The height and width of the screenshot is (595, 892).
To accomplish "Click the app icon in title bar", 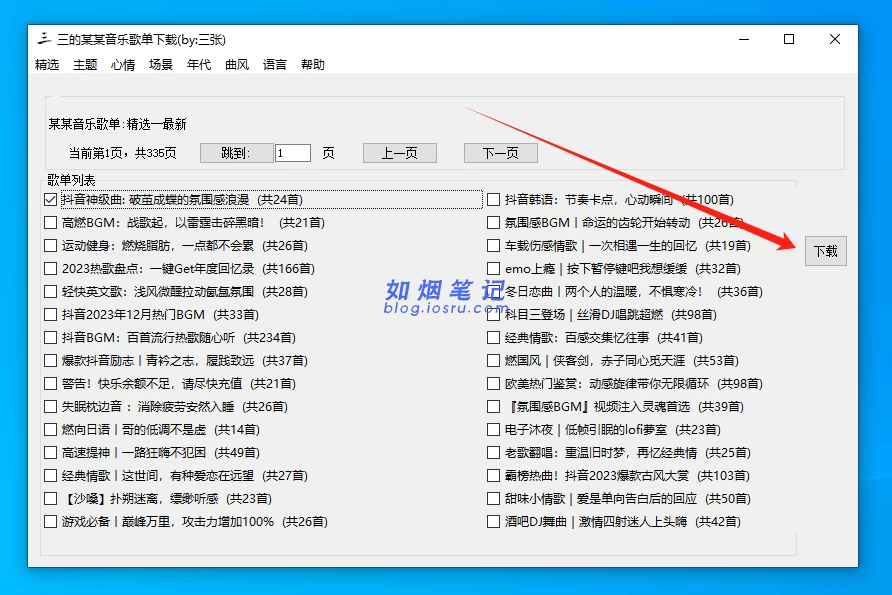I will click(x=44, y=39).
